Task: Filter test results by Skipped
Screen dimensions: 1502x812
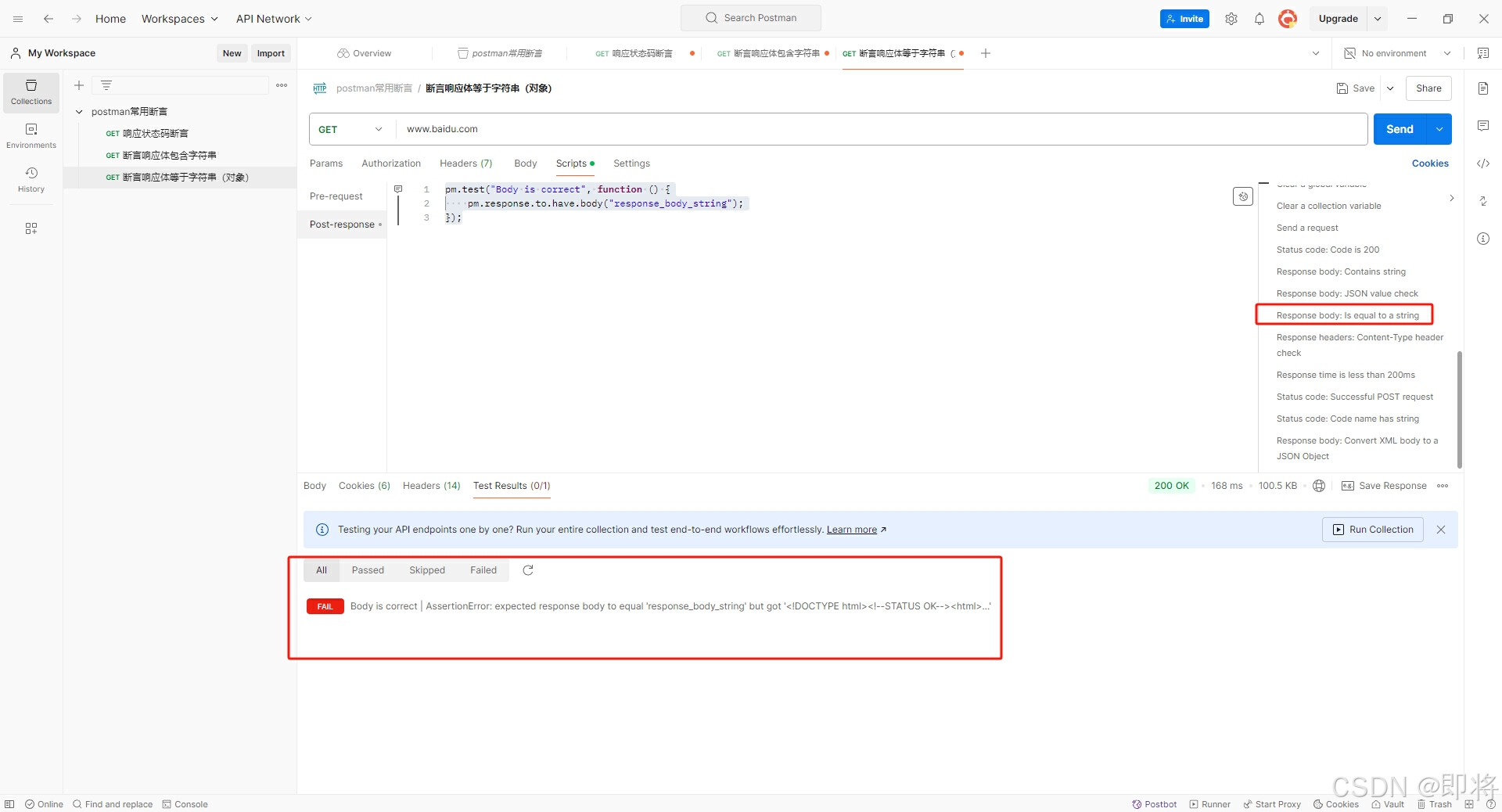Action: coord(427,570)
